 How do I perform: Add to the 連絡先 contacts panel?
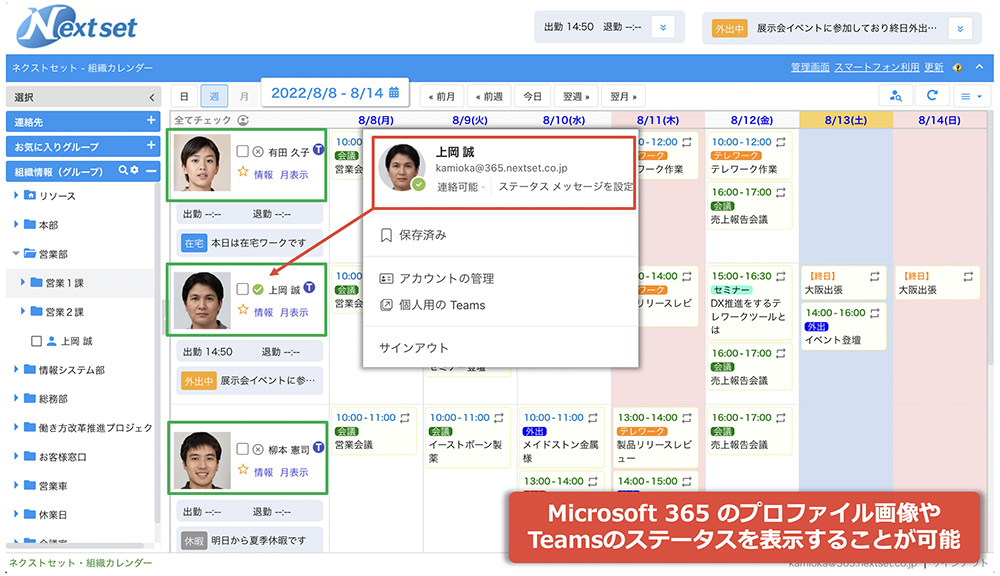(151, 121)
